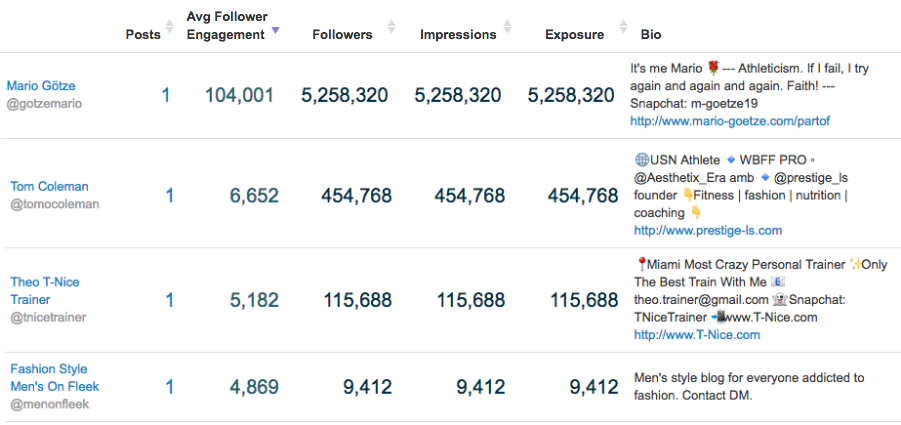Screen dimensions: 901x425
Task: Select the Avg Follower Engagement column header
Action: (x=227, y=26)
